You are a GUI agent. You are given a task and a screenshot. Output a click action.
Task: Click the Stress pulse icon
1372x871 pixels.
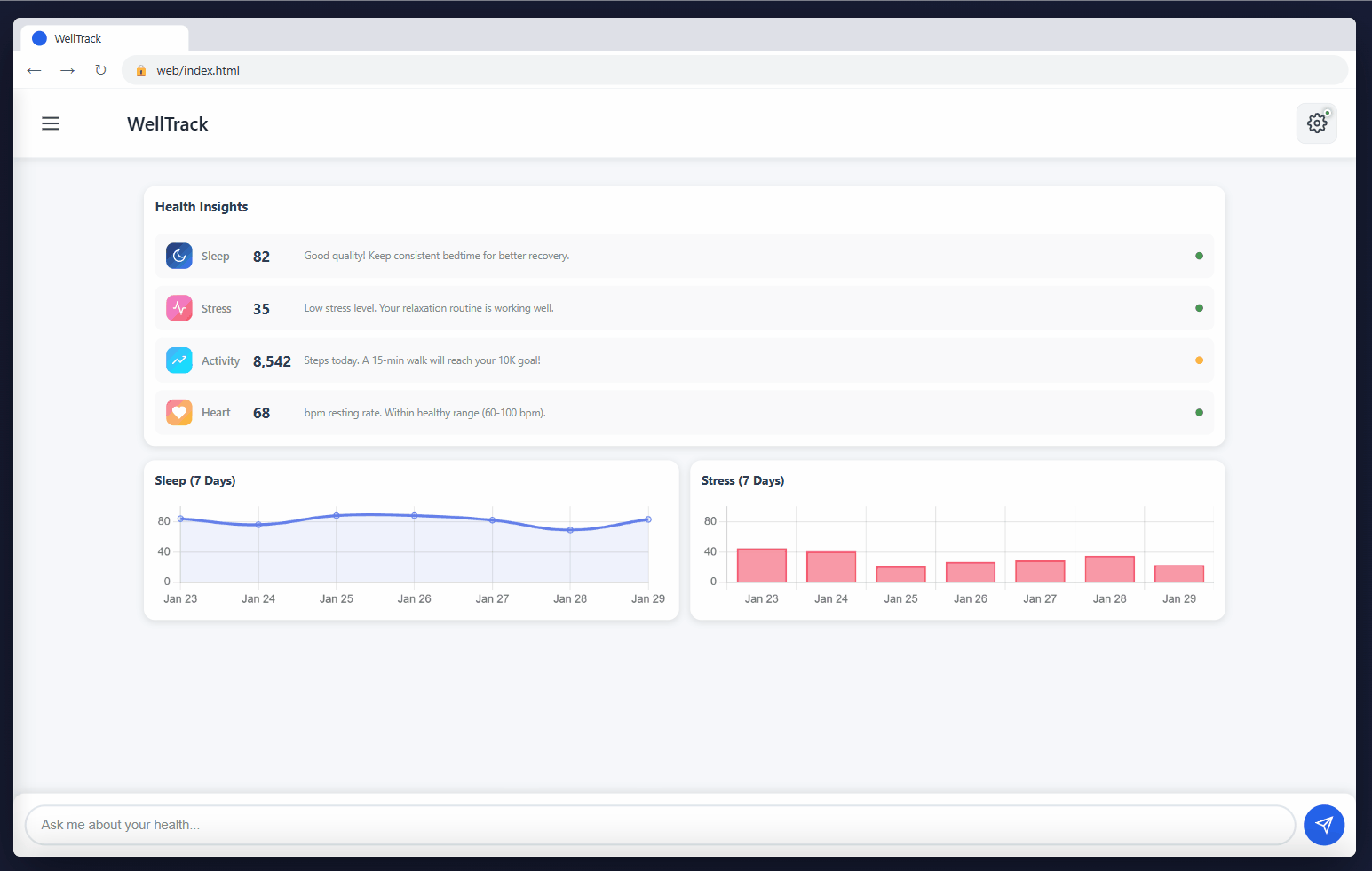(x=179, y=308)
